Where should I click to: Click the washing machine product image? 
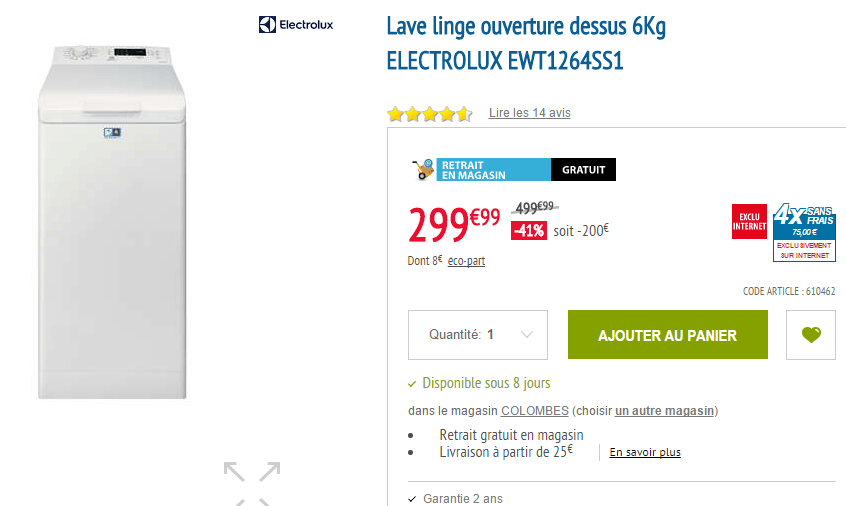click(x=112, y=222)
